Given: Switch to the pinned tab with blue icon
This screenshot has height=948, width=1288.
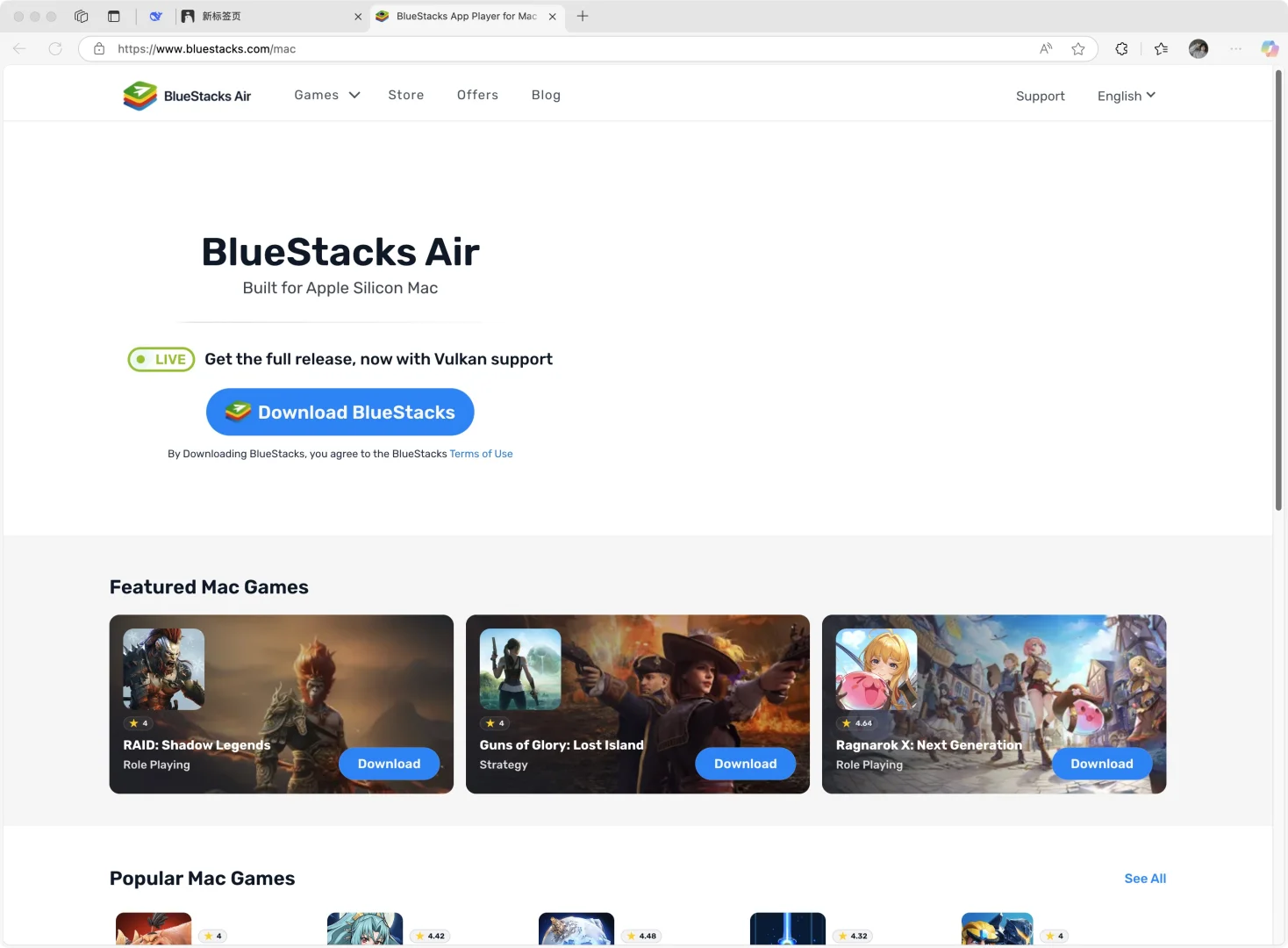Looking at the screenshot, I should (x=155, y=16).
